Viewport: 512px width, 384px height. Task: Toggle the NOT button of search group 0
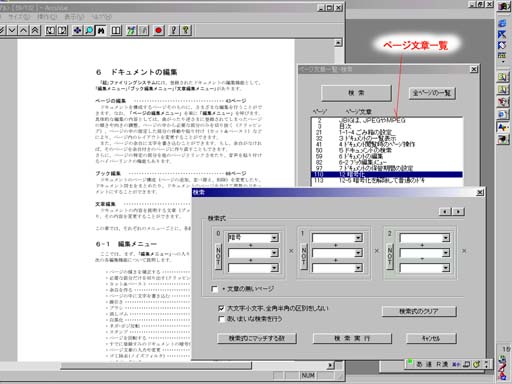(218, 256)
